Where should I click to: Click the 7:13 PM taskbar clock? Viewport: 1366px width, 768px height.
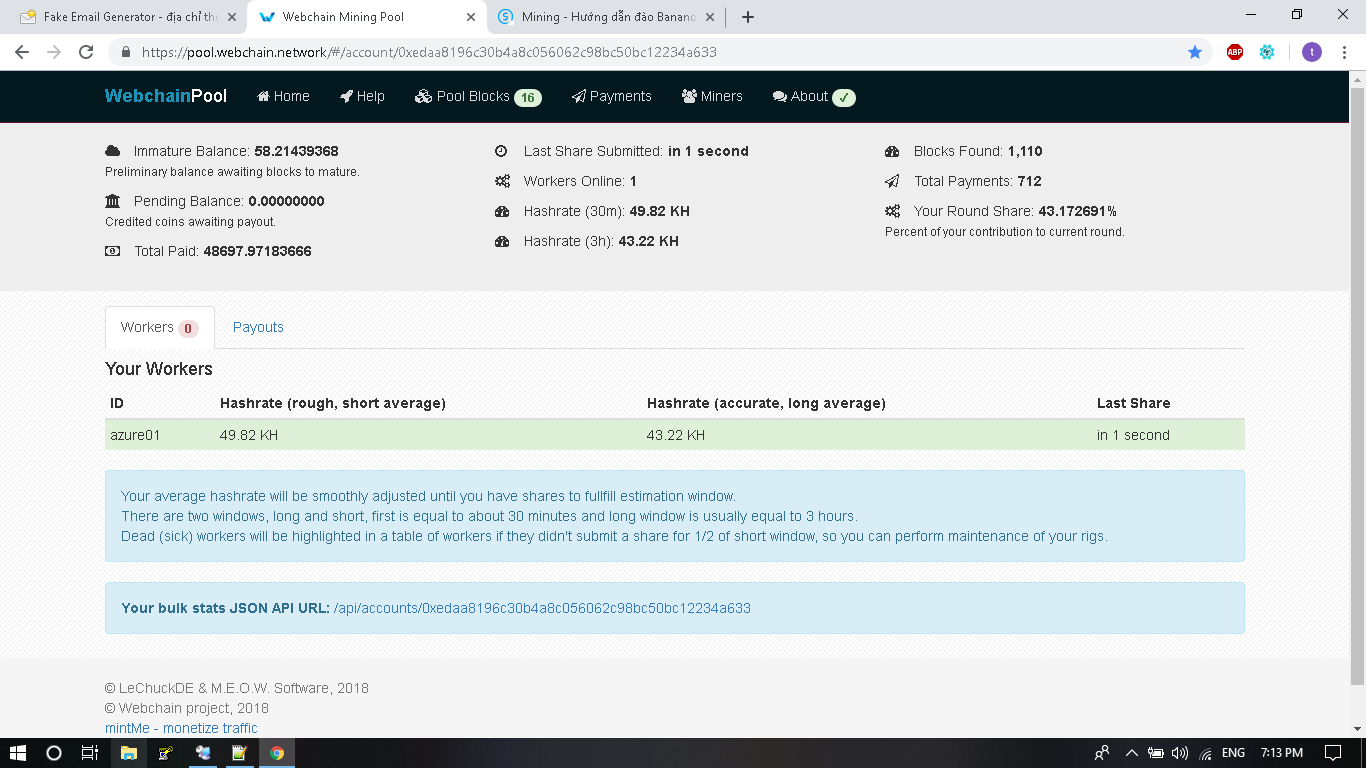1280,753
